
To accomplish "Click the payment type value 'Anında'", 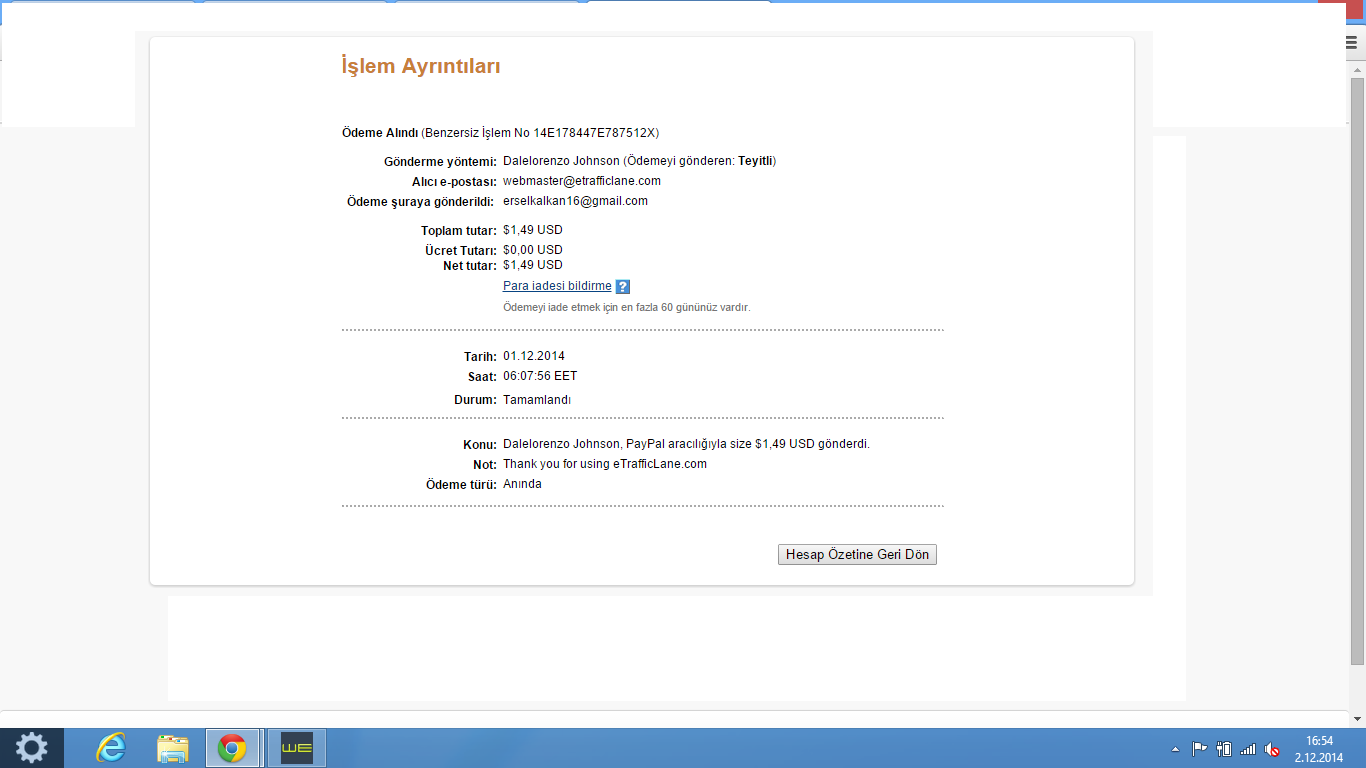I will (x=522, y=484).
